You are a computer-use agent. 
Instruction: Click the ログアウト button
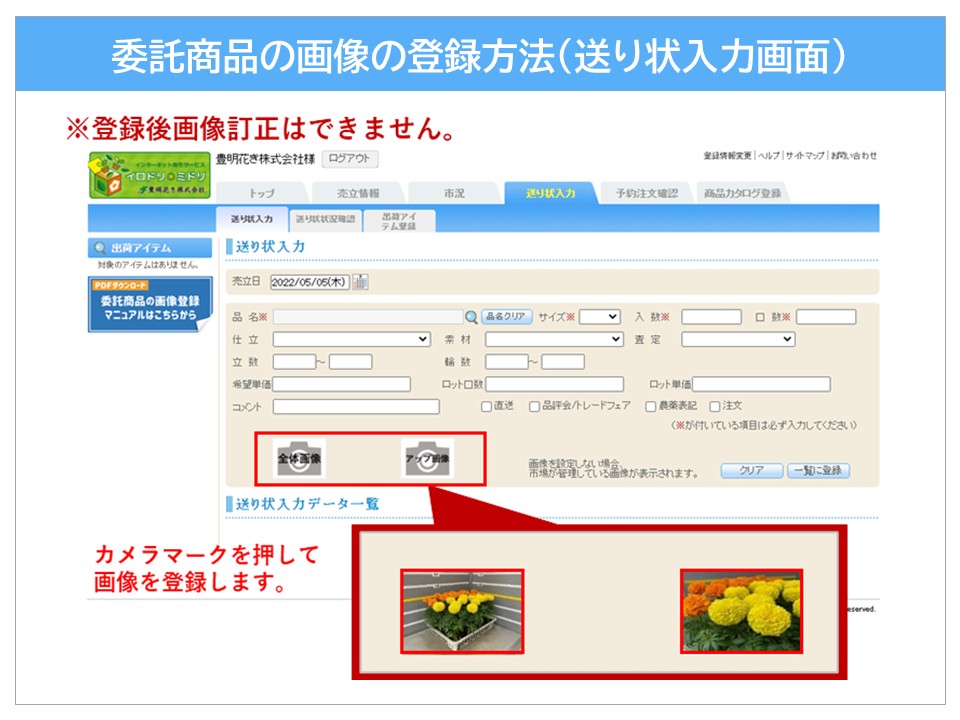click(349, 159)
